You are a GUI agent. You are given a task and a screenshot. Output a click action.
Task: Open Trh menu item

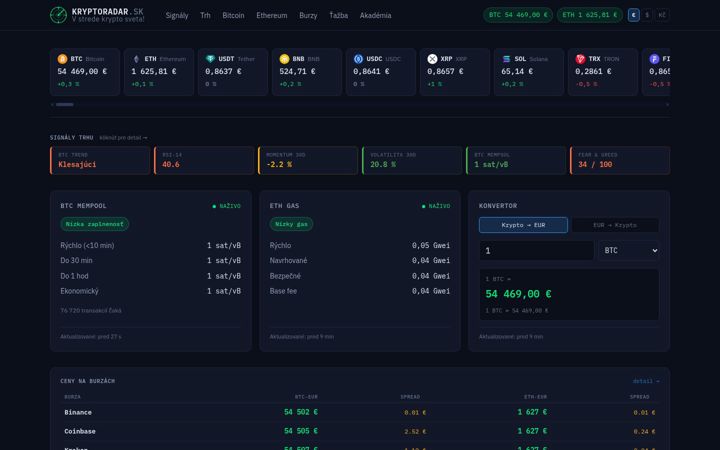pos(205,15)
